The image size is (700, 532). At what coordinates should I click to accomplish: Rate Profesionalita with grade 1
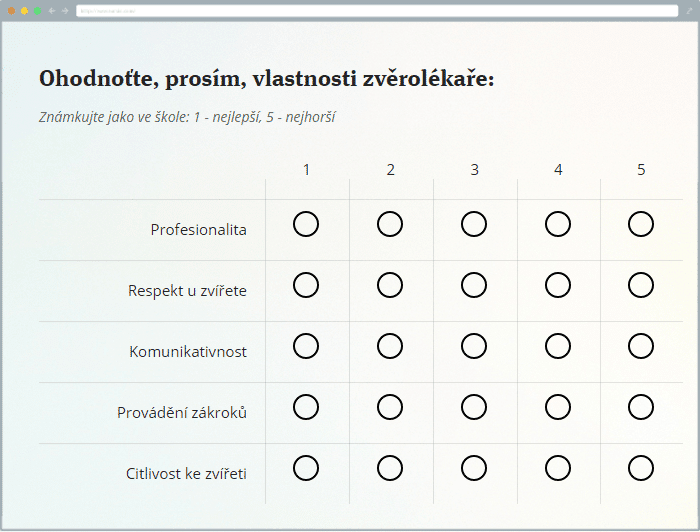point(306,224)
